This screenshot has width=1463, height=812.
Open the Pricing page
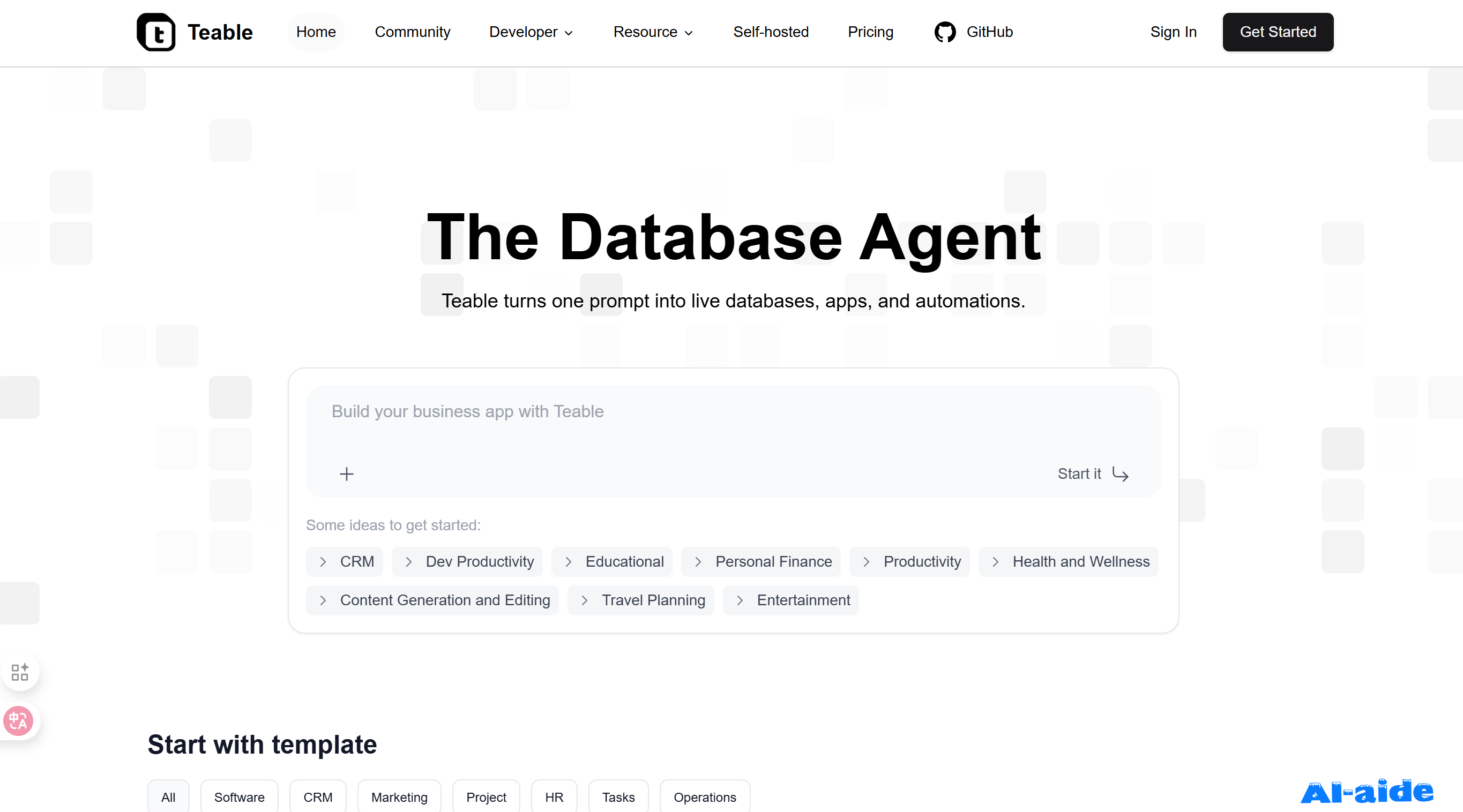tap(870, 32)
